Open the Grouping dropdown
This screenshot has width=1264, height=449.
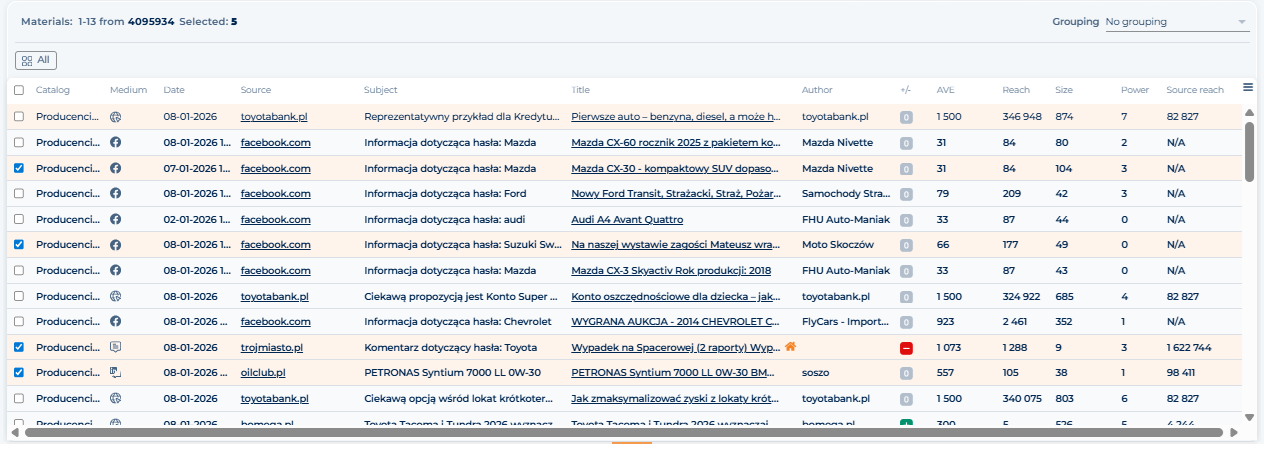1176,22
